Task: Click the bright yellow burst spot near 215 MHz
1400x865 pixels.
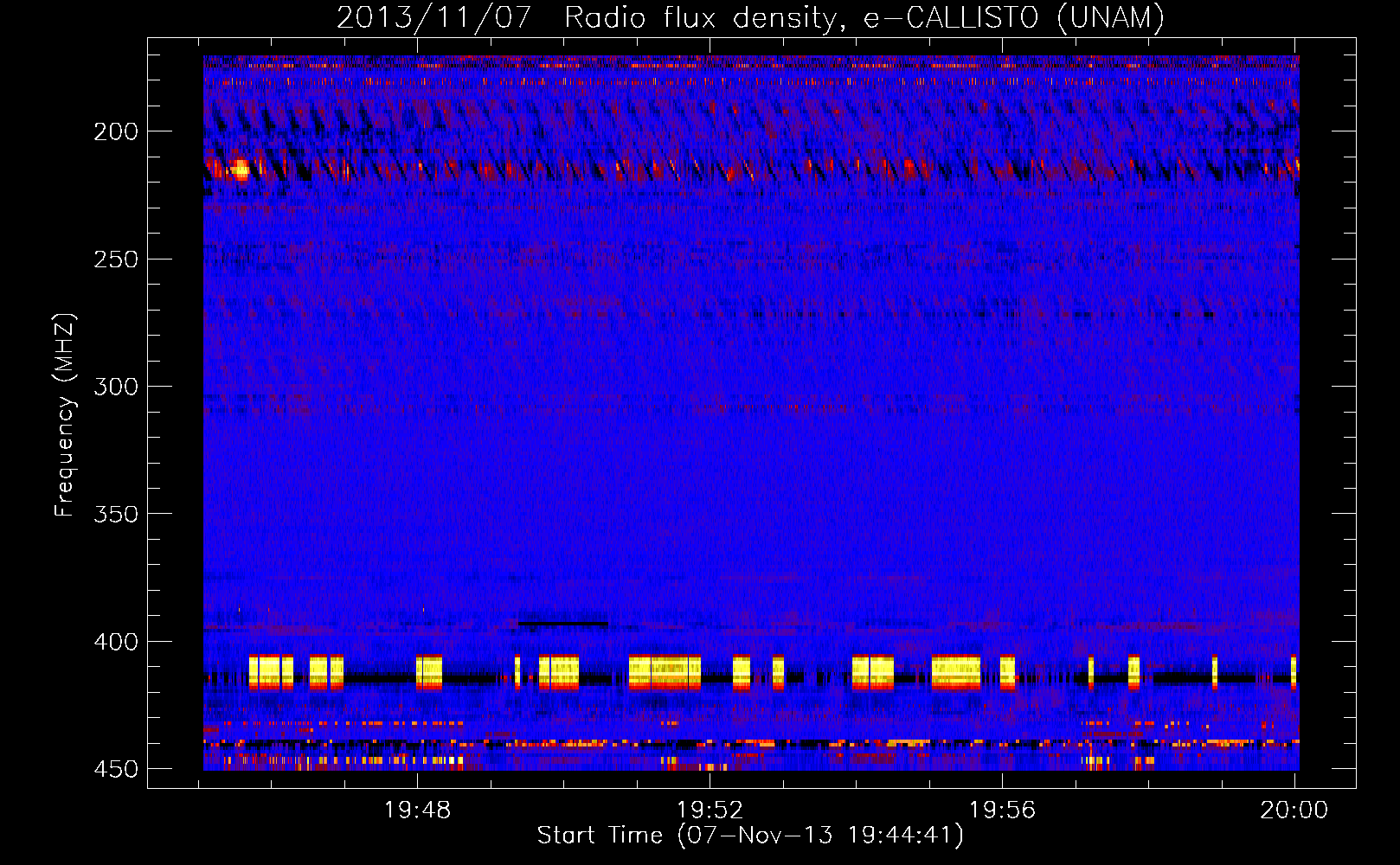Action: coord(240,169)
